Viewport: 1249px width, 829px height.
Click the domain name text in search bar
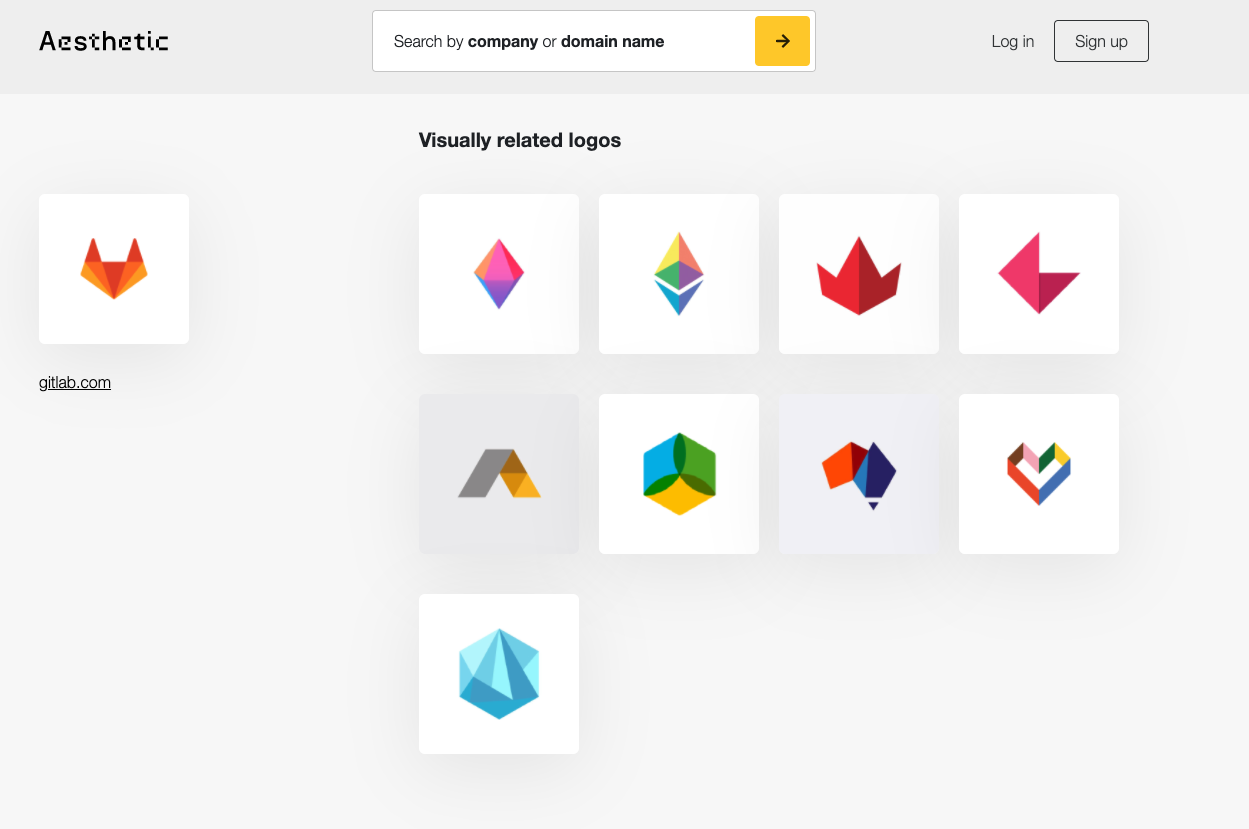[612, 41]
